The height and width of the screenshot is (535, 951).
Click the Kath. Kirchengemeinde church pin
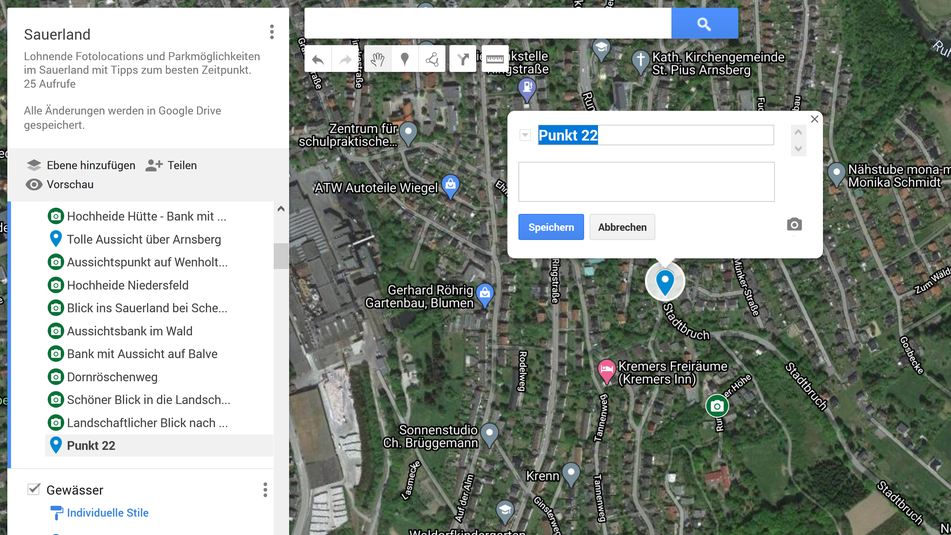(x=640, y=61)
